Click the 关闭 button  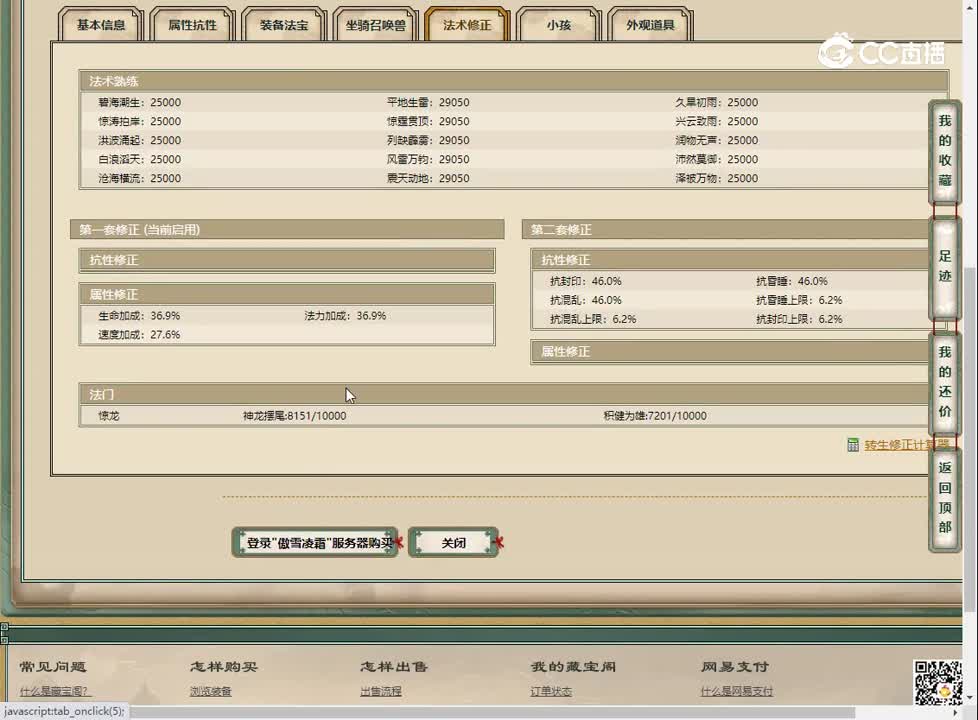click(453, 543)
